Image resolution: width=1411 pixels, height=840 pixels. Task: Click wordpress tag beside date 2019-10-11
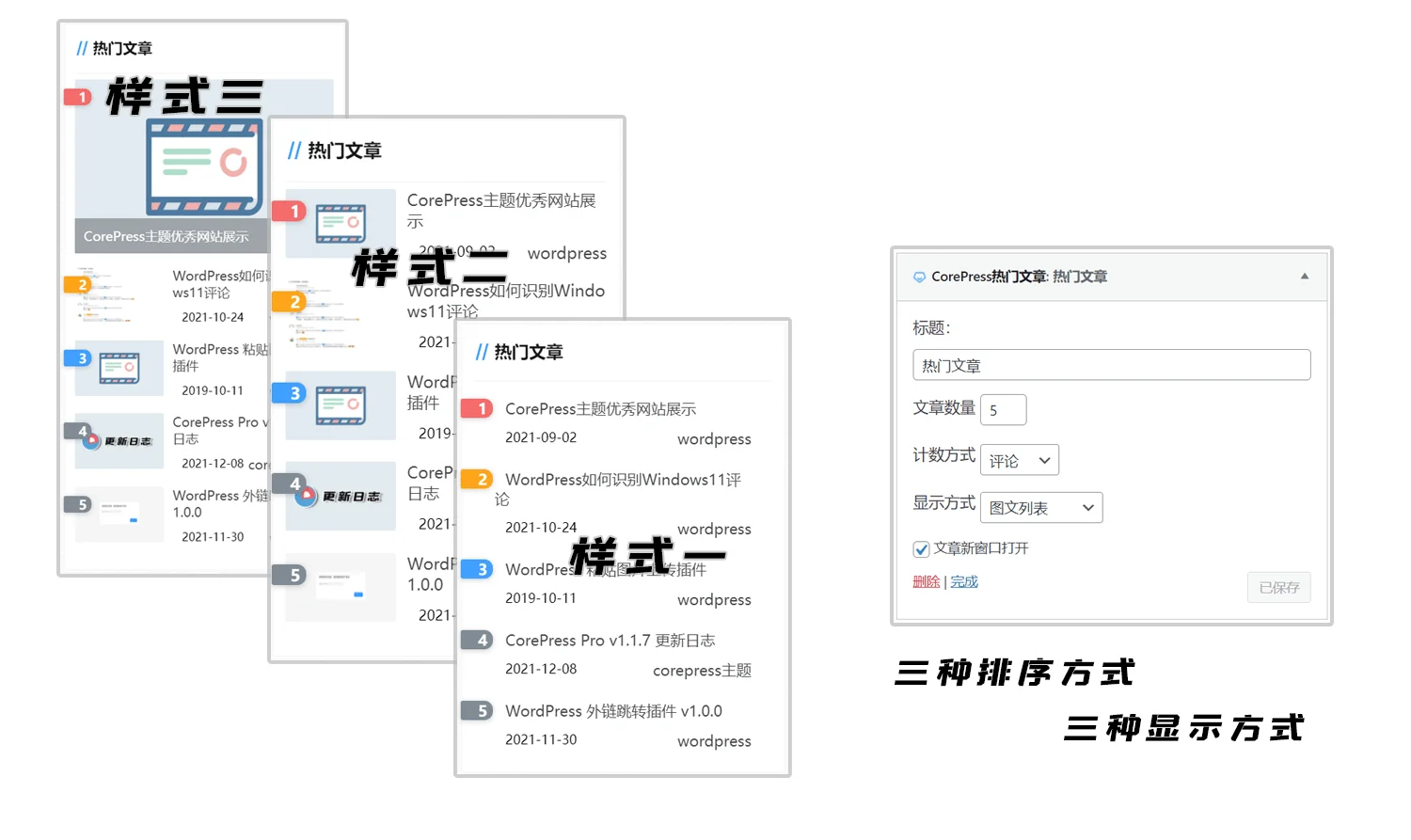coord(714,600)
